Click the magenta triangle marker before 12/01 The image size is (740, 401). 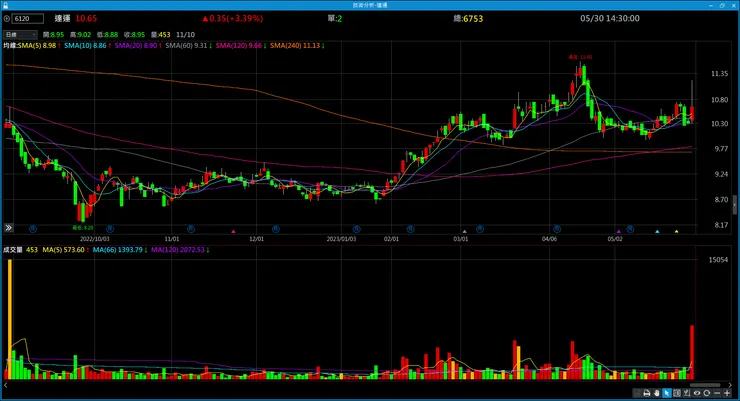click(x=233, y=231)
